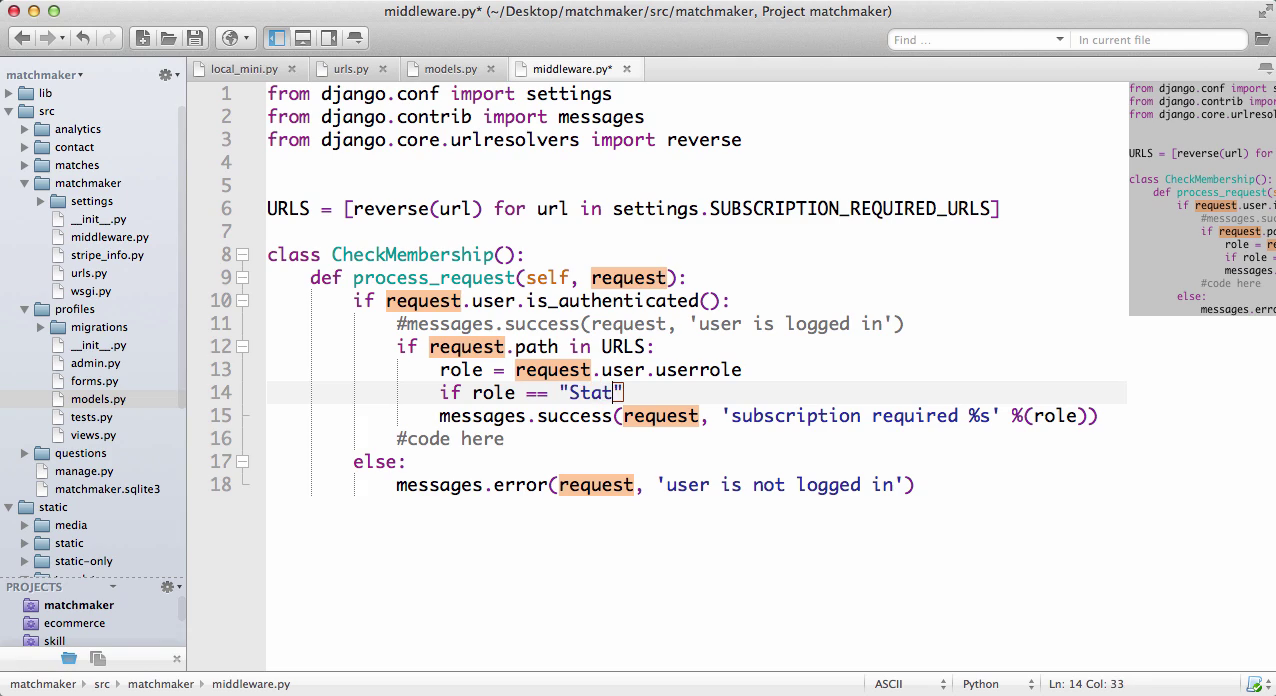Open the Find field history dropdown
Screen dimensions: 1276x696
(1060, 40)
